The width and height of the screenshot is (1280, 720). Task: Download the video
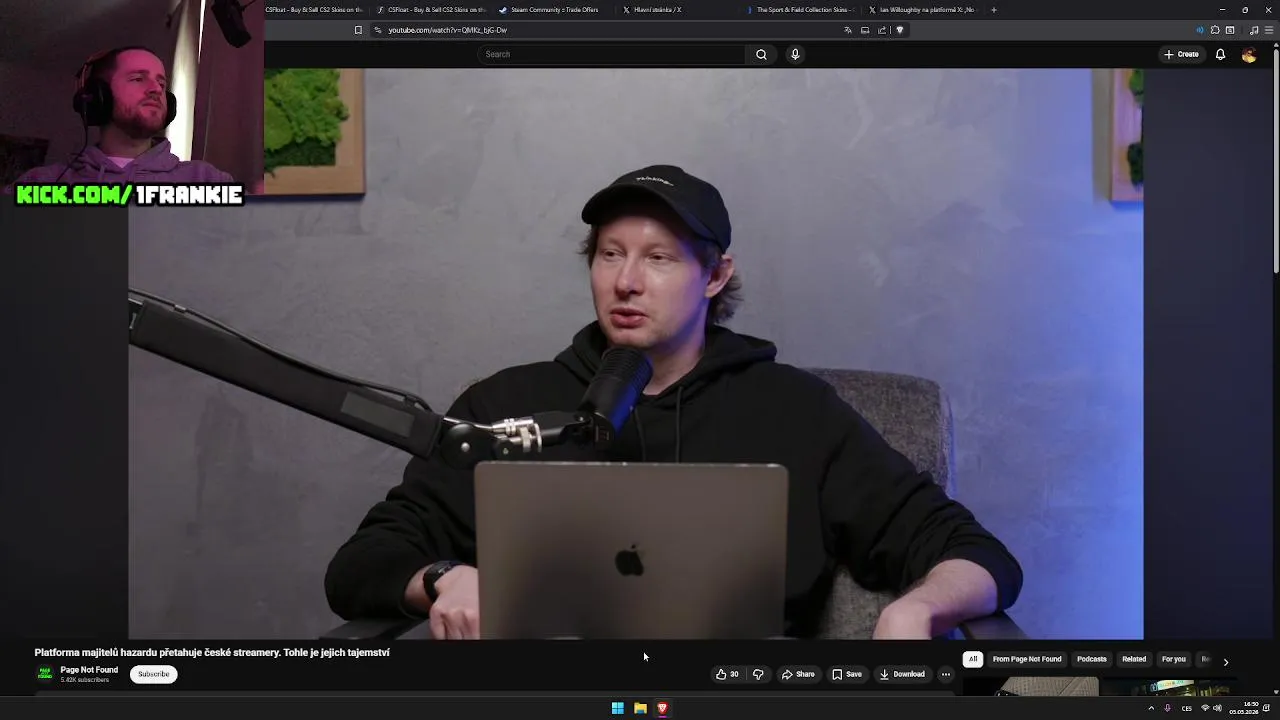[x=902, y=674]
